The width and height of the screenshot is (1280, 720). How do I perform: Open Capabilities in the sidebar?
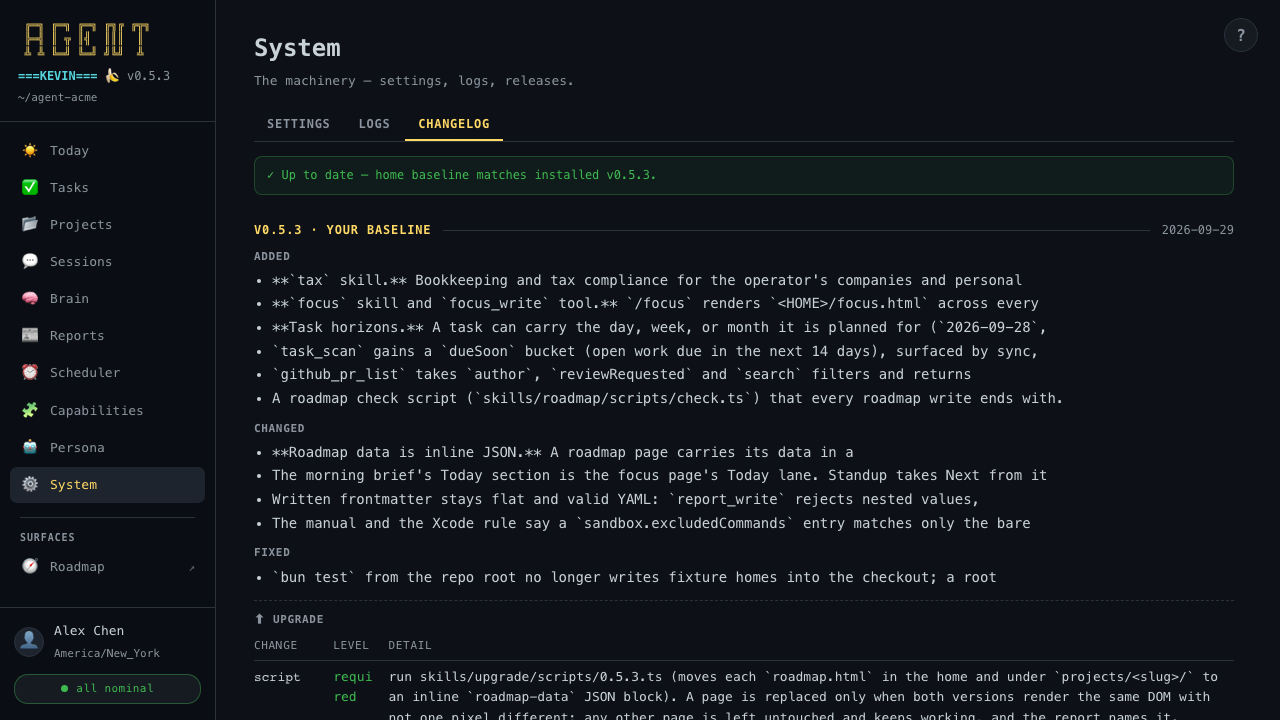pyautogui.click(x=107, y=410)
